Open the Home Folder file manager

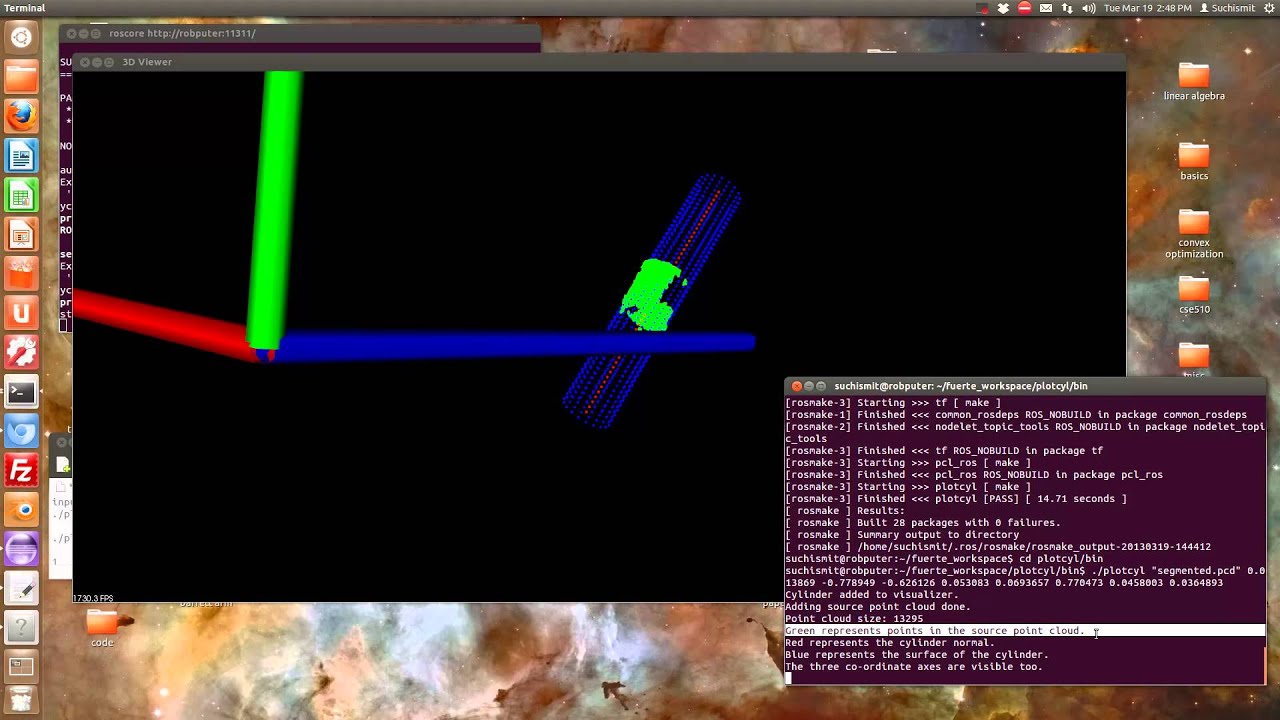tap(21, 77)
